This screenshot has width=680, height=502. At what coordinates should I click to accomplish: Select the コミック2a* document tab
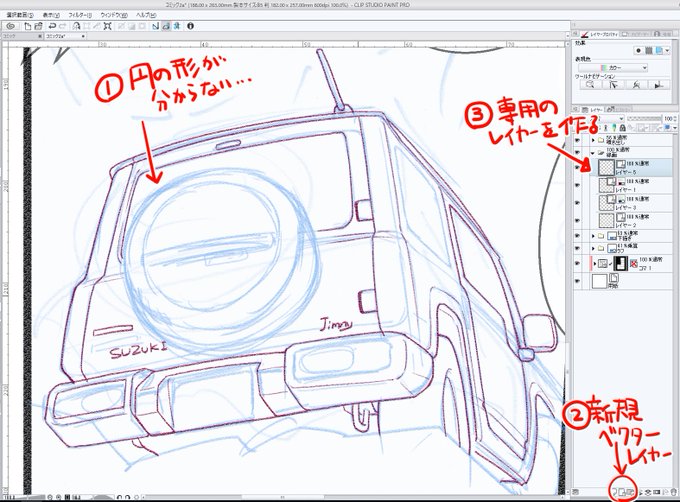click(65, 36)
